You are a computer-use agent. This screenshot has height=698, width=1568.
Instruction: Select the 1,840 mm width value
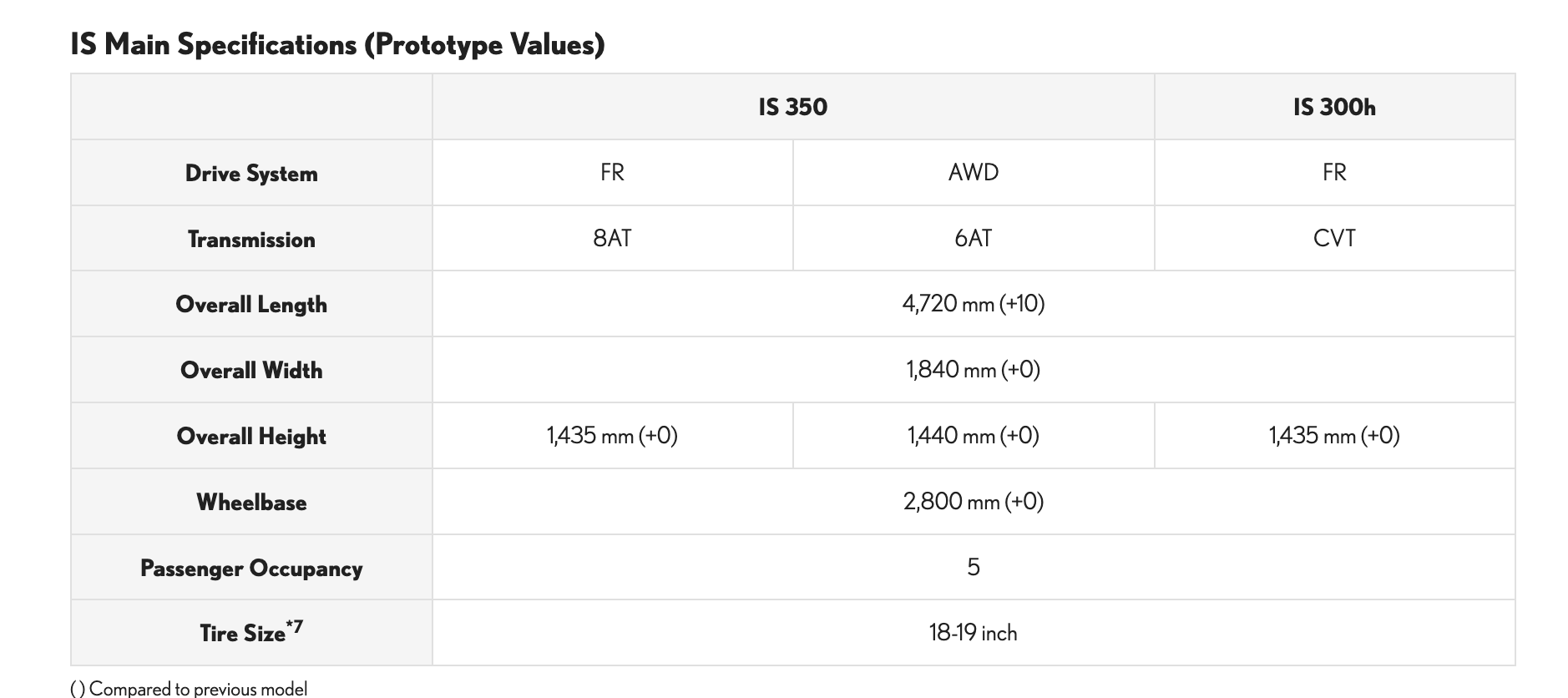coord(973,369)
